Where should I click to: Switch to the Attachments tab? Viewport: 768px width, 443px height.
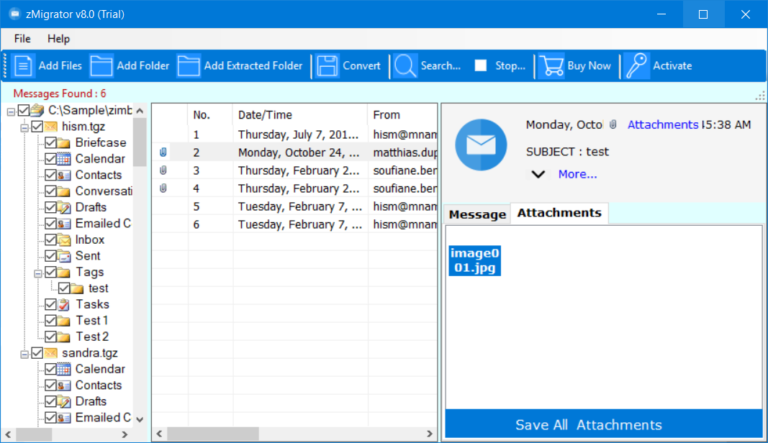coord(559,213)
